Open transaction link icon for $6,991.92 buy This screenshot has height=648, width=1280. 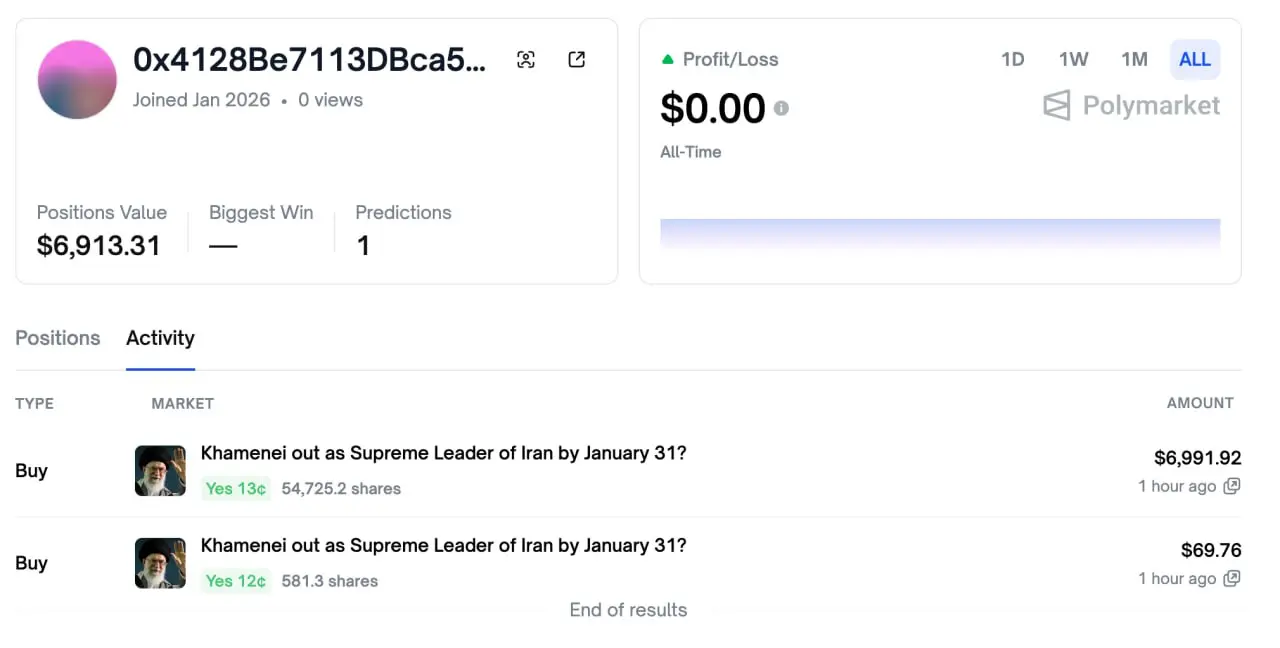(1232, 486)
